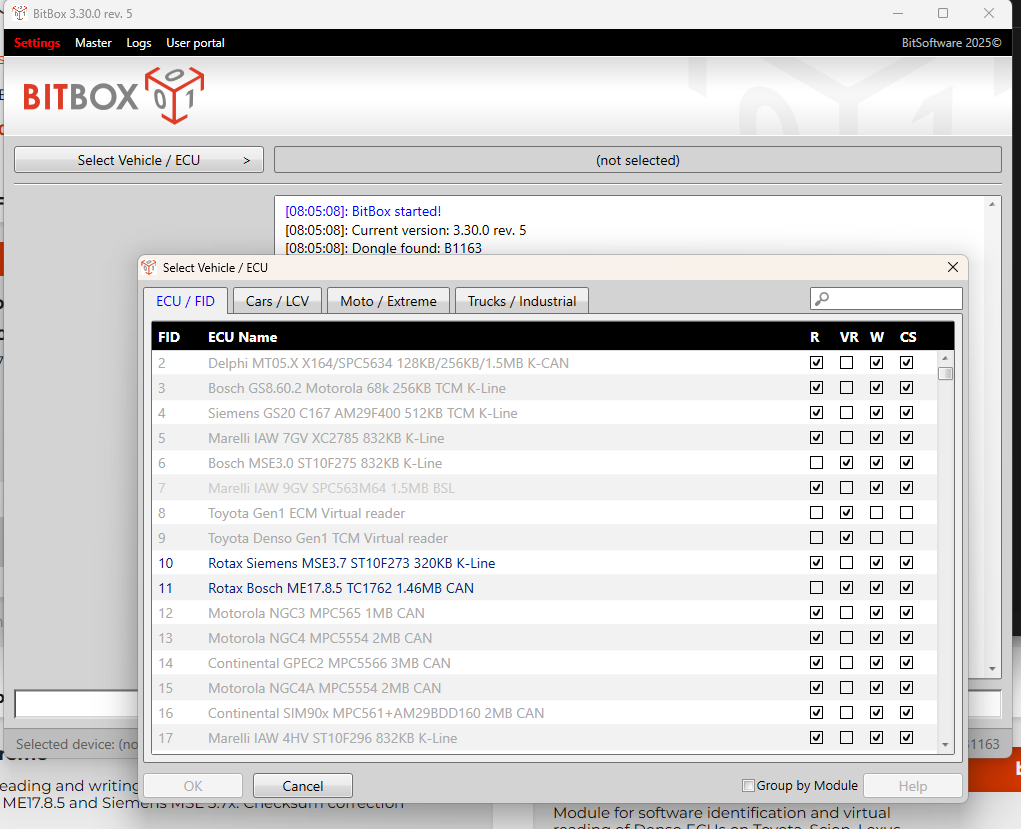Click the ECU Name column header
Viewport: 1021px width, 829px height.
pos(242,337)
